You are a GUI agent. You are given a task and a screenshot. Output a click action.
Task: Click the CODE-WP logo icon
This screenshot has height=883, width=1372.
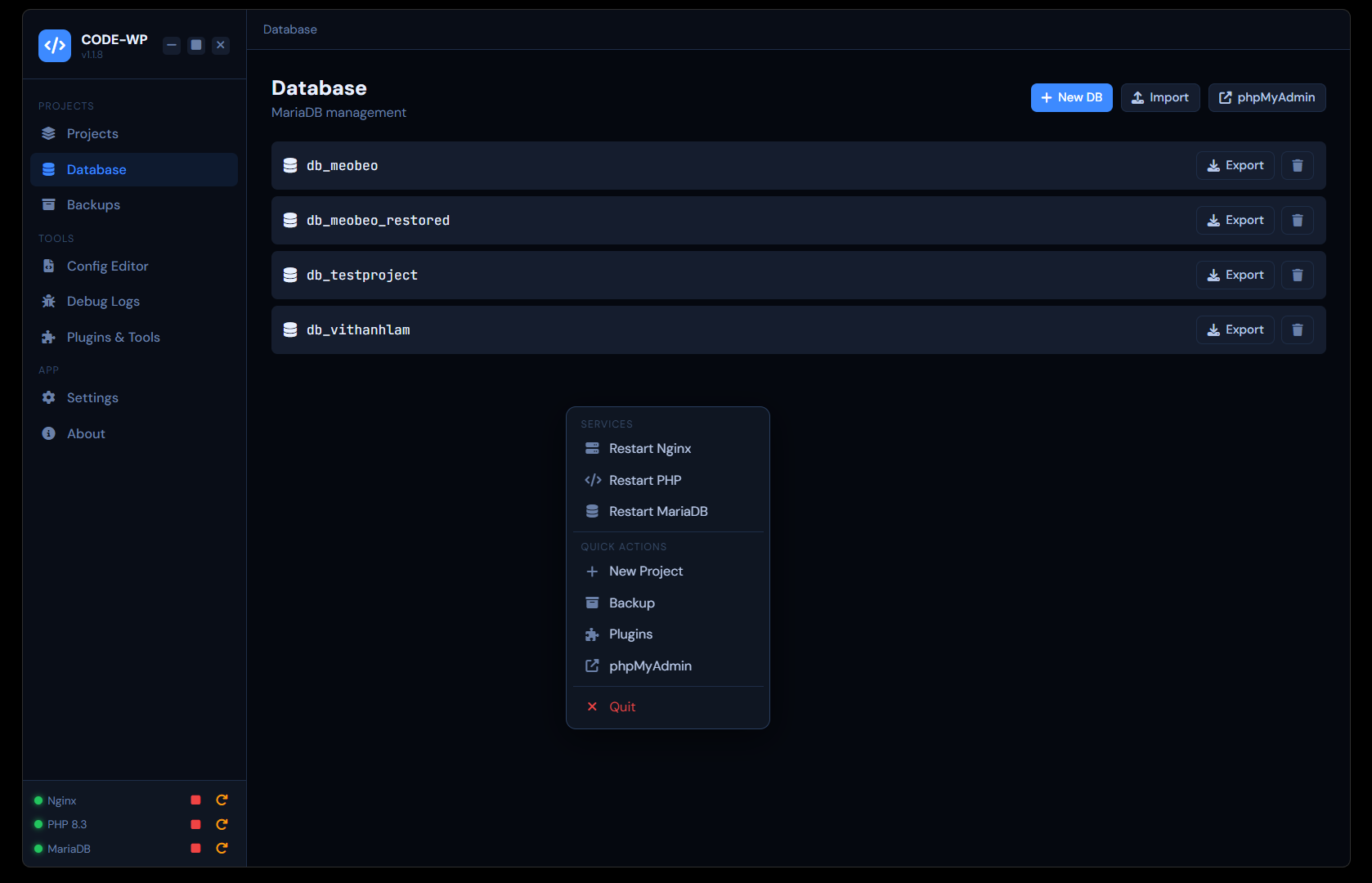[55, 46]
